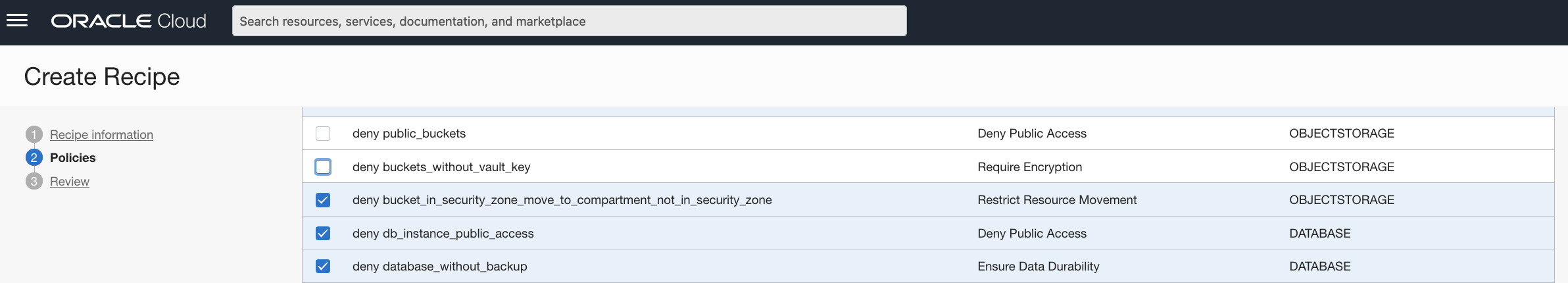Click the Create Recipe page heading
This screenshot has height=283, width=1568.
102,77
